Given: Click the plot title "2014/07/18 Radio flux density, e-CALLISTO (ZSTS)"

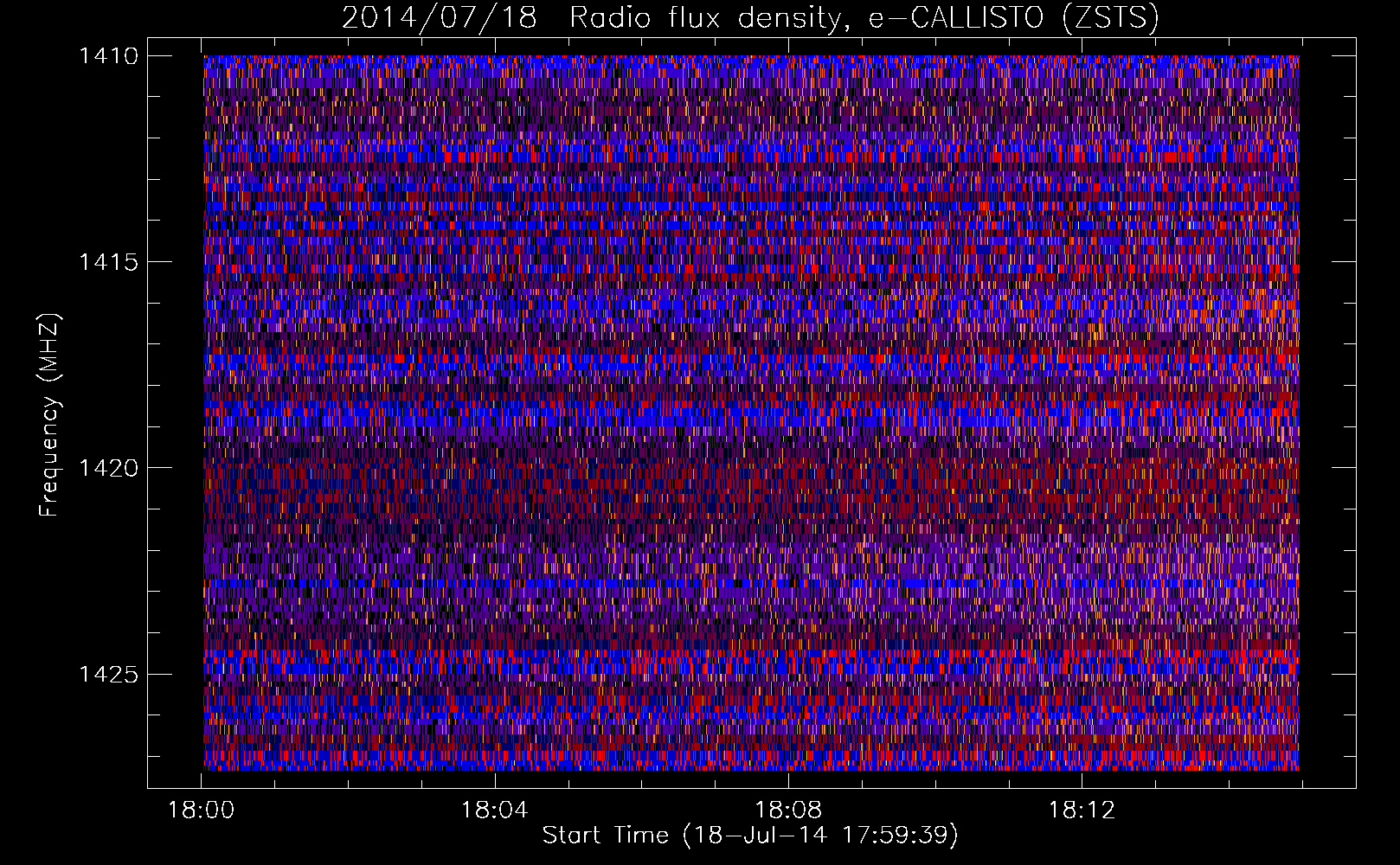Looking at the screenshot, I should click(750, 17).
